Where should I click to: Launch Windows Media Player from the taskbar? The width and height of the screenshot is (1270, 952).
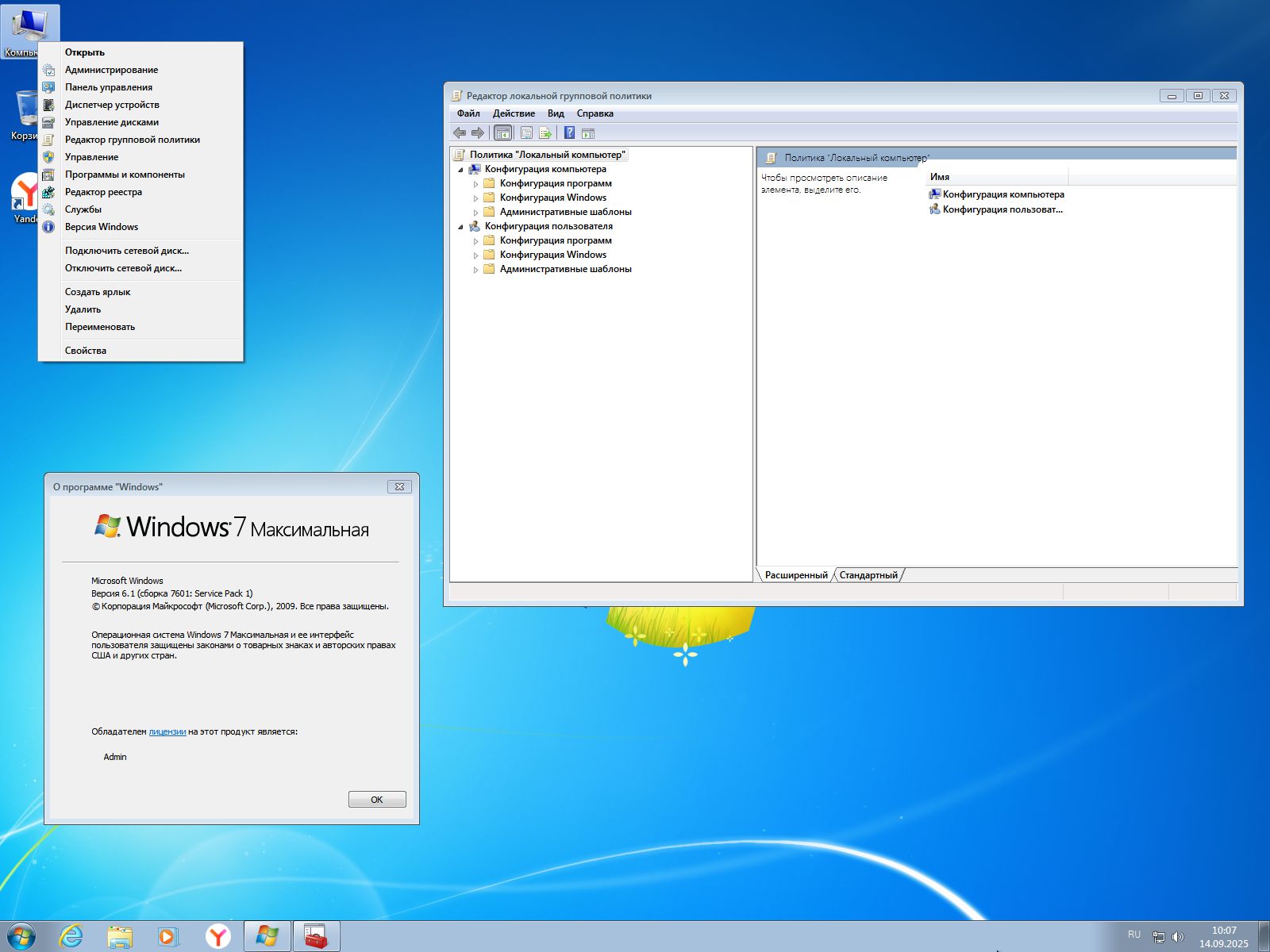point(168,937)
